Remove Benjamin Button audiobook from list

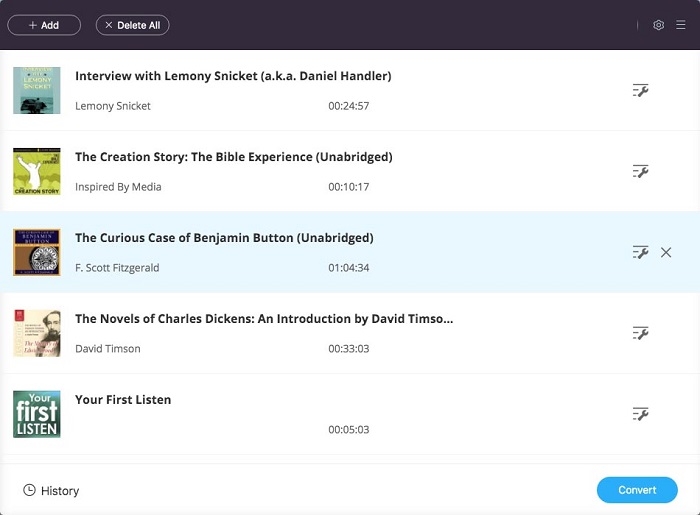tap(666, 253)
